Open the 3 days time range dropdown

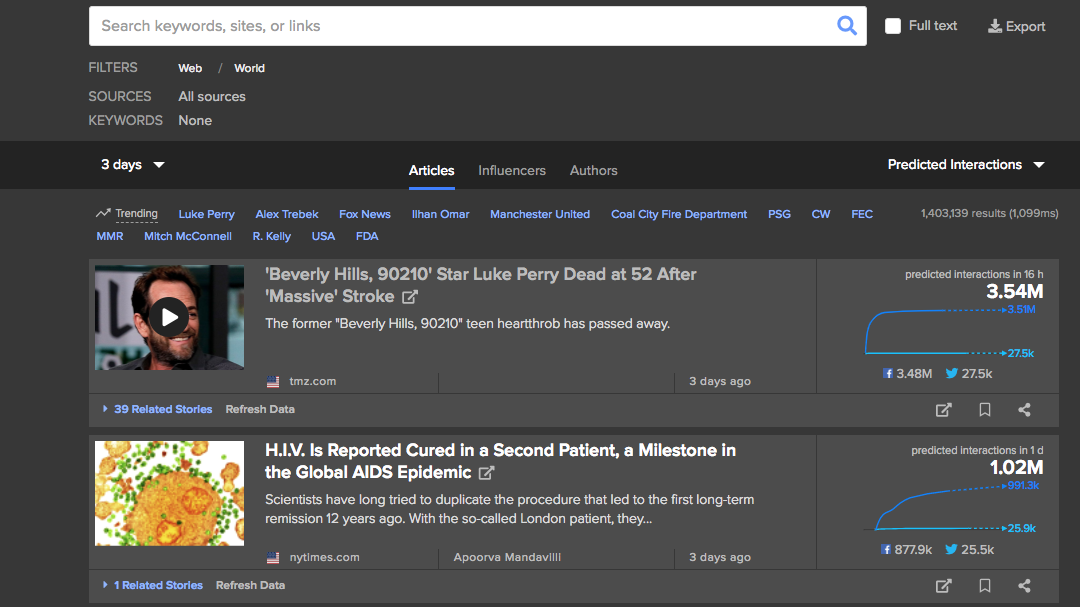click(130, 164)
